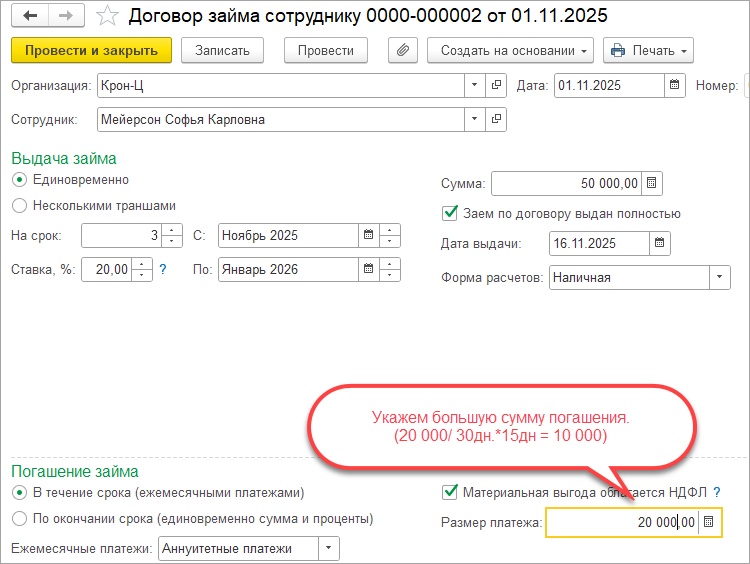Image resolution: width=750 pixels, height=564 pixels.
Task: Open month picker for the С field
Action: (368, 235)
